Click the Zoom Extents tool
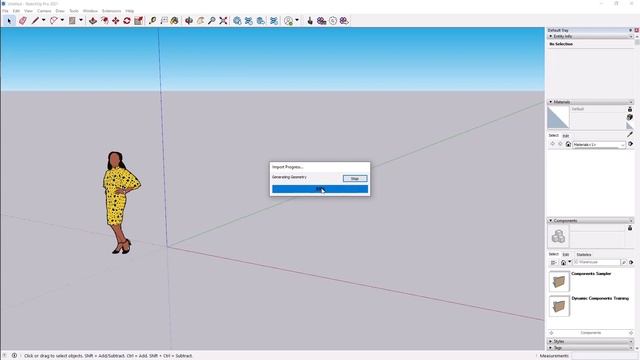The image size is (640, 360). coord(223,20)
